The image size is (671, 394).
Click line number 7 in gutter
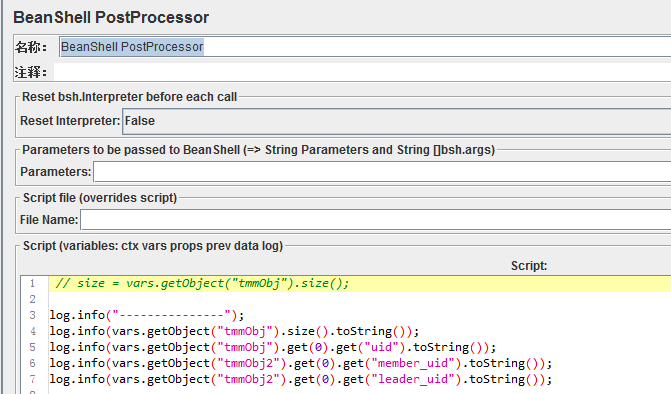click(33, 379)
